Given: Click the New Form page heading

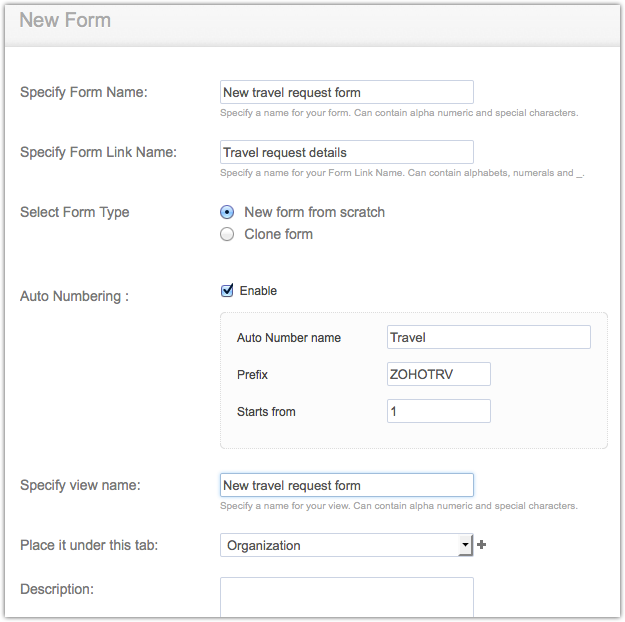Looking at the screenshot, I should tap(65, 20).
